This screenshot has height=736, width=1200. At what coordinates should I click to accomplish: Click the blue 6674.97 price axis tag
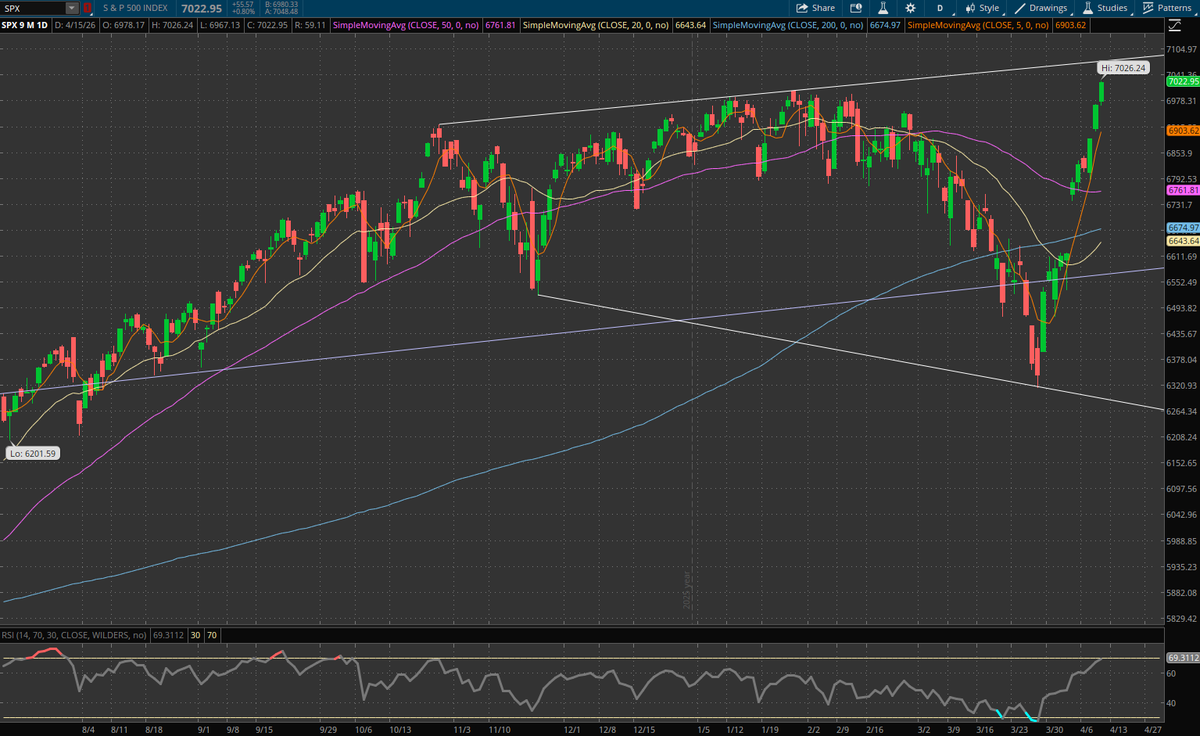pyautogui.click(x=1182, y=228)
